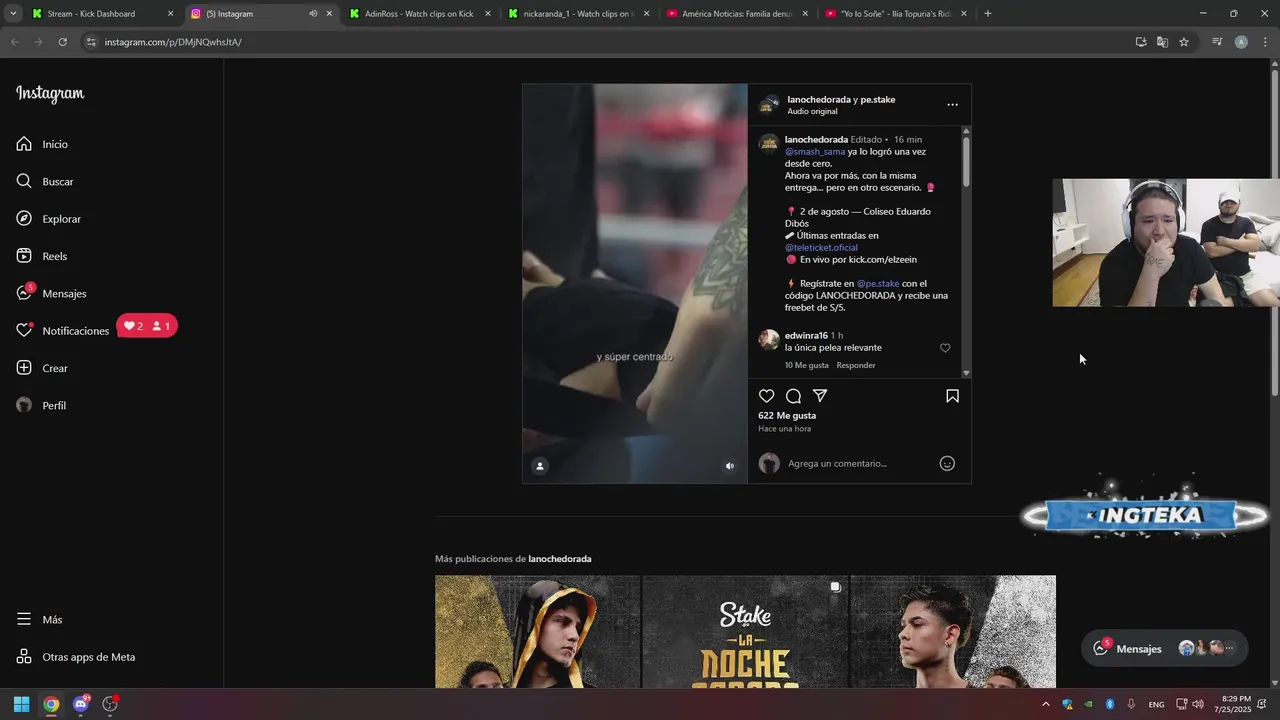Open a new browser tab

[x=988, y=14]
